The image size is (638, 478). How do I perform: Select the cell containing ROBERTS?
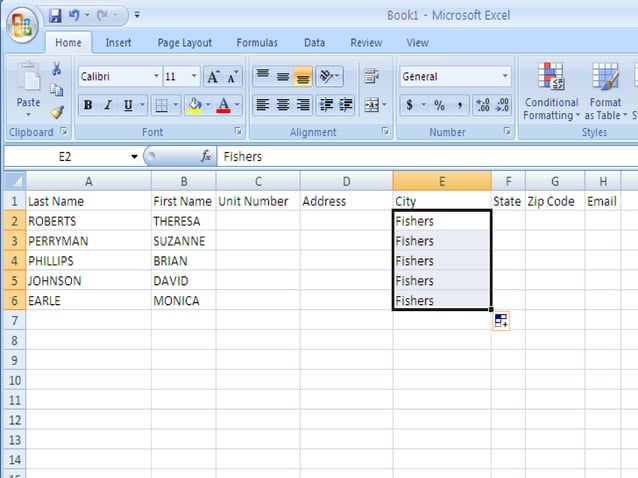[88, 221]
